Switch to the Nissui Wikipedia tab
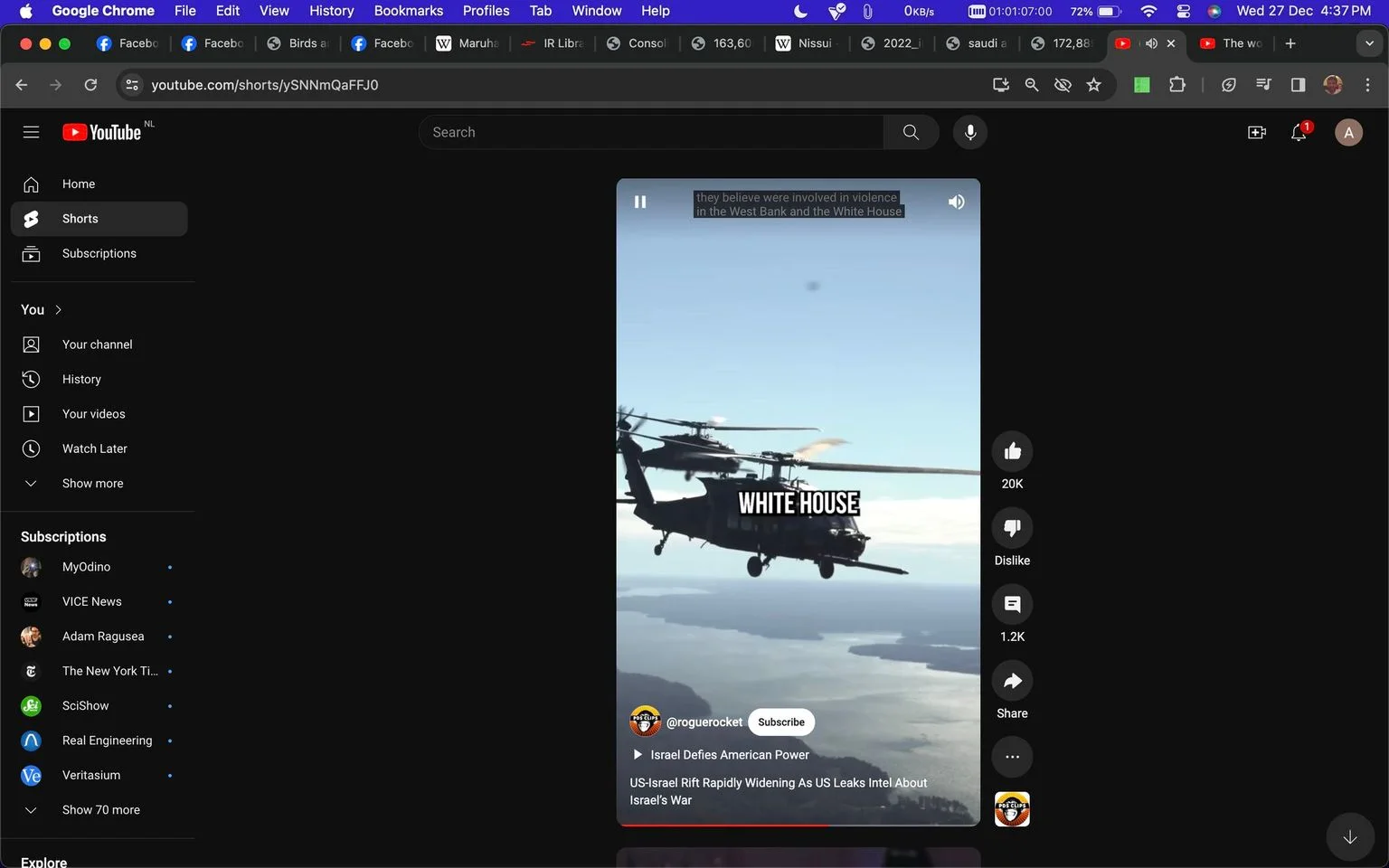The width and height of the screenshot is (1389, 868). pyautogui.click(x=804, y=43)
